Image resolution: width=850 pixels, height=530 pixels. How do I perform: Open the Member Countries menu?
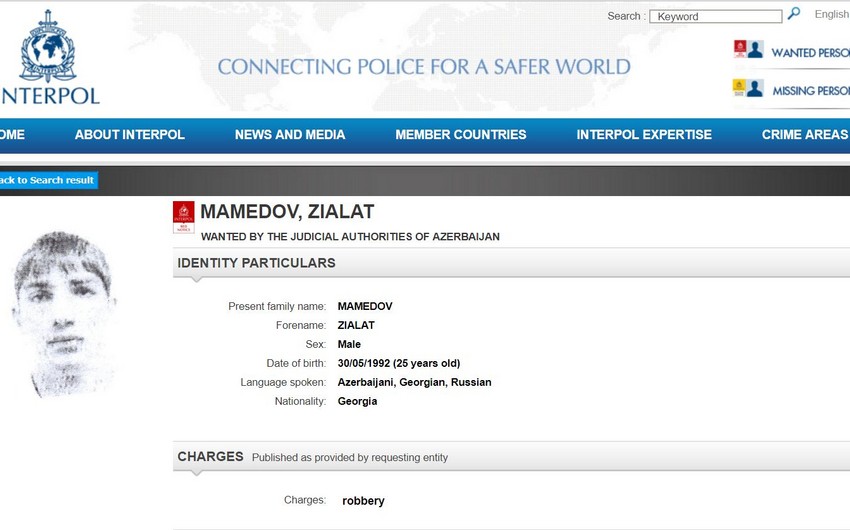coord(461,134)
